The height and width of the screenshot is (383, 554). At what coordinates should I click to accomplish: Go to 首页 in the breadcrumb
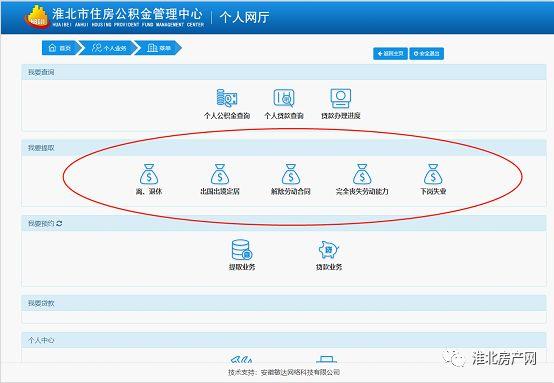pos(59,48)
